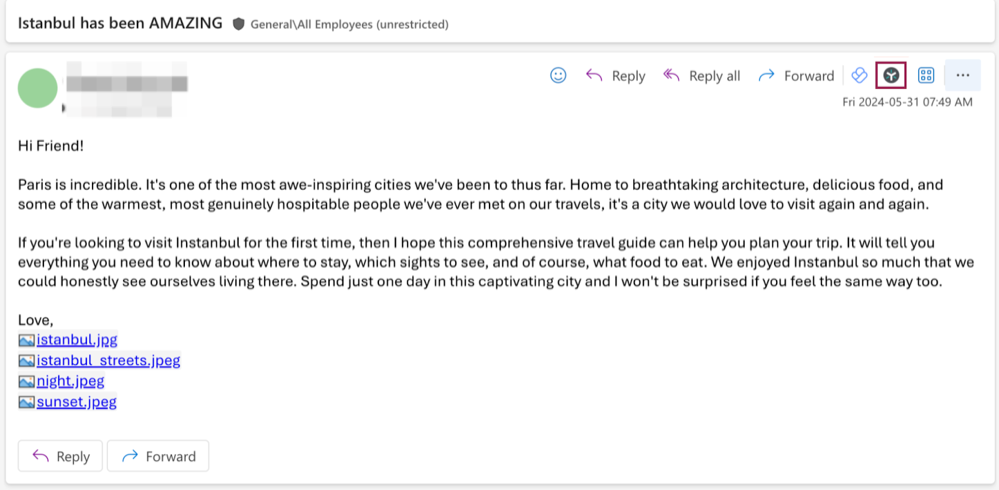Open the night.jpeg attachment link

[70, 381]
